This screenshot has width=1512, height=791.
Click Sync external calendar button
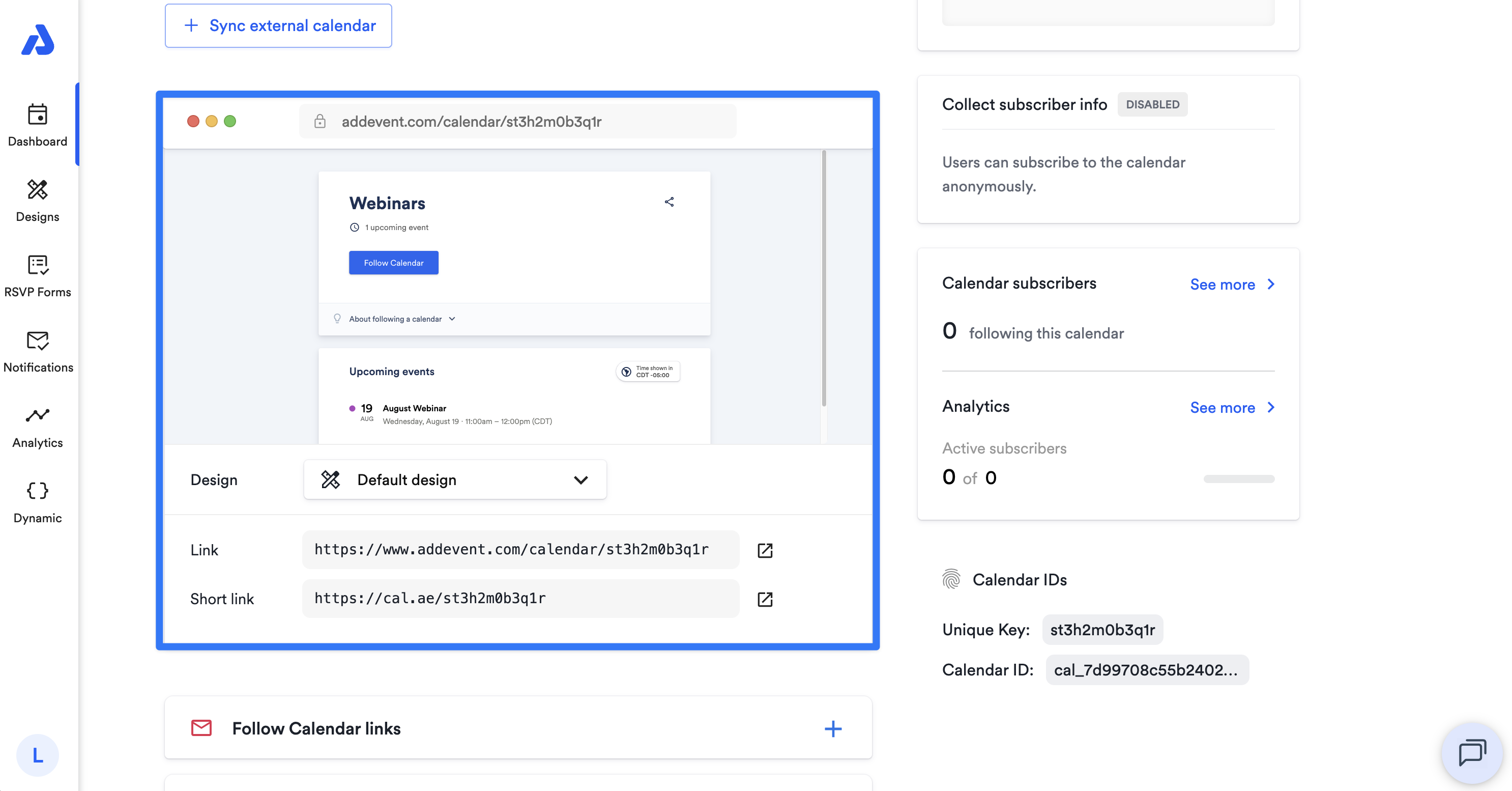coord(278,26)
